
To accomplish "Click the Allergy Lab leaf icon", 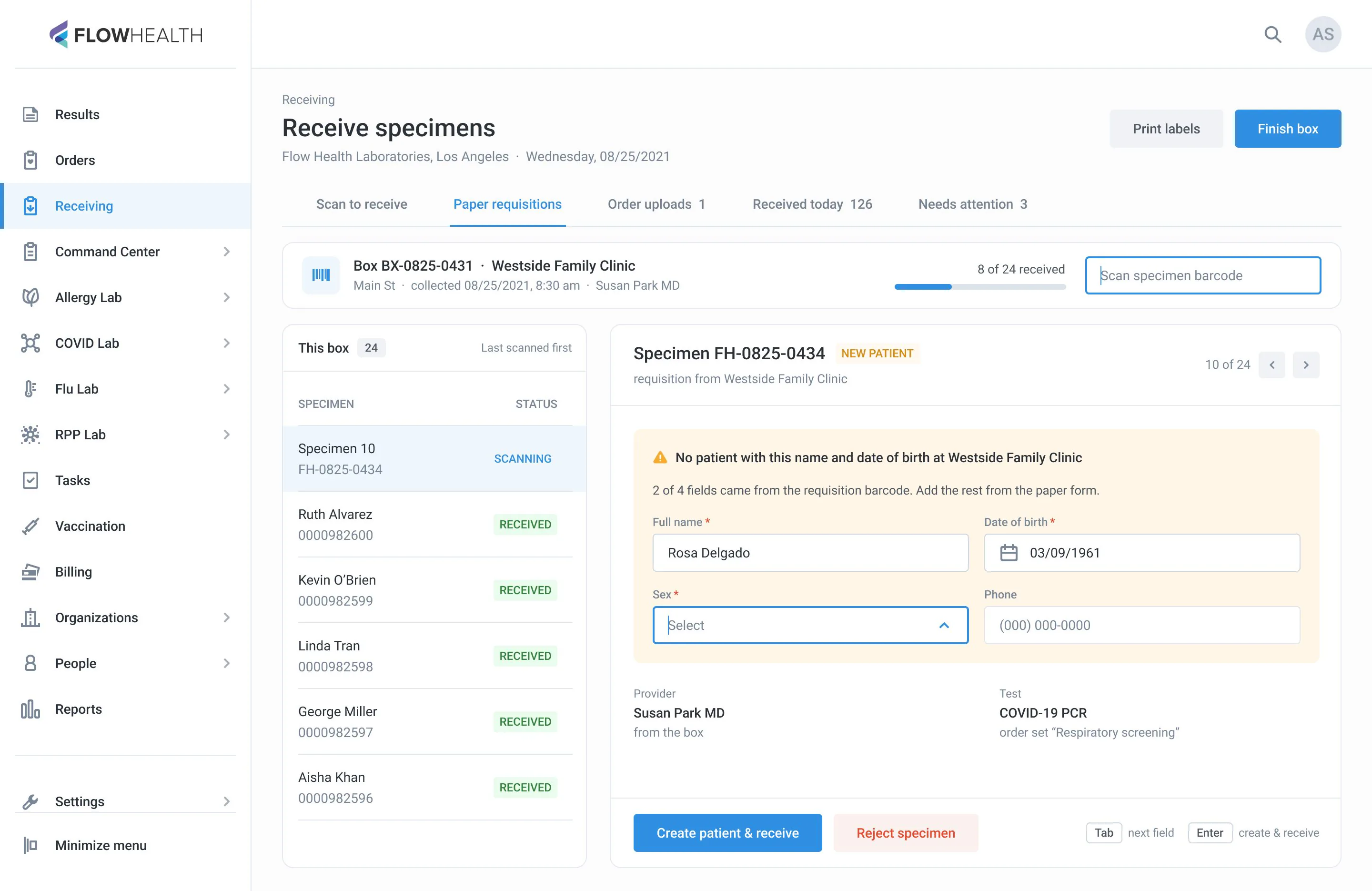I will (x=30, y=297).
